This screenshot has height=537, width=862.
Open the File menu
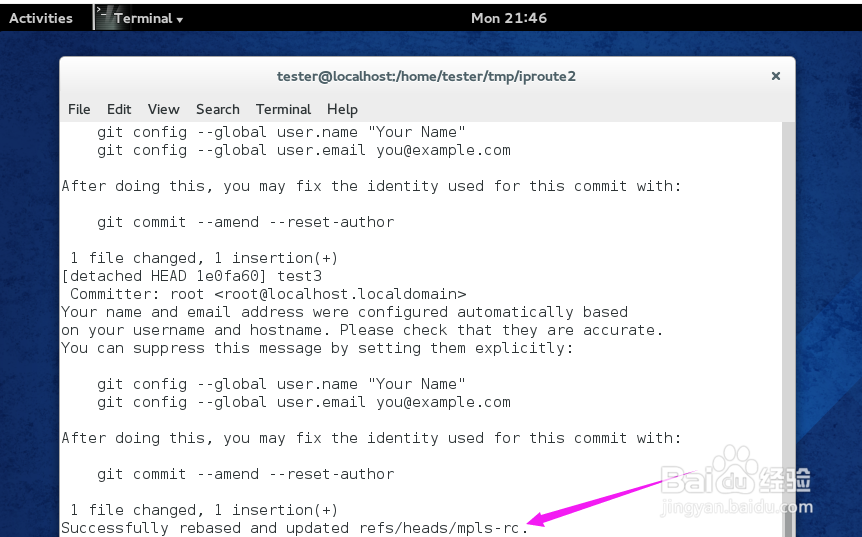click(x=79, y=109)
